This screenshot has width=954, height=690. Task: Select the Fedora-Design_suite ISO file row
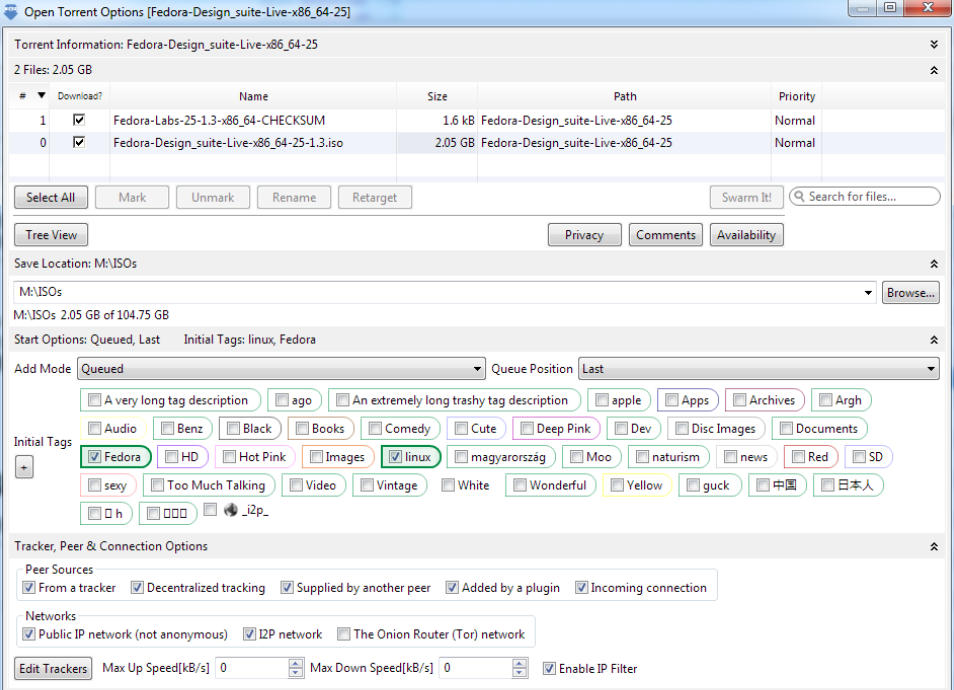[228, 143]
